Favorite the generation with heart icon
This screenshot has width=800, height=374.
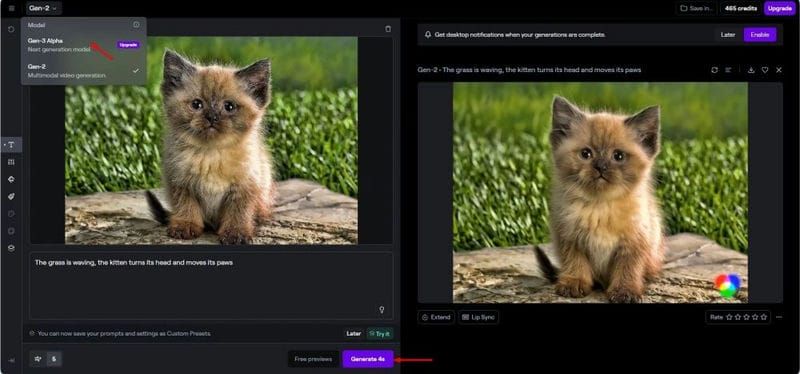click(765, 70)
